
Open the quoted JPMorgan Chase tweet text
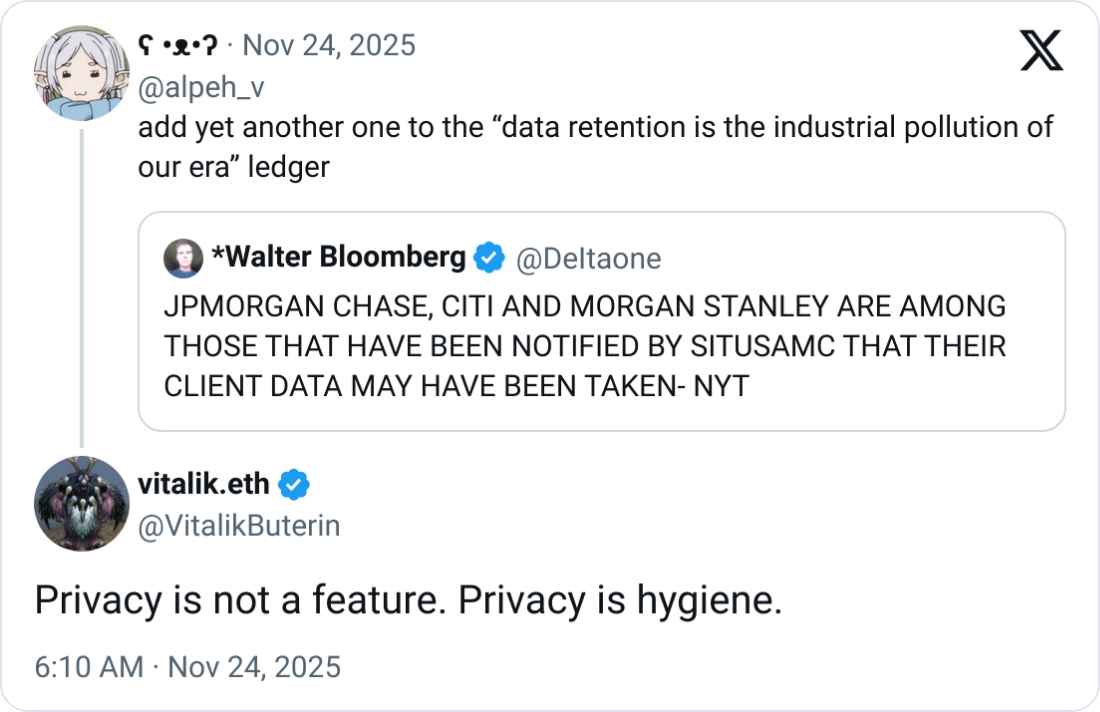coord(584,345)
